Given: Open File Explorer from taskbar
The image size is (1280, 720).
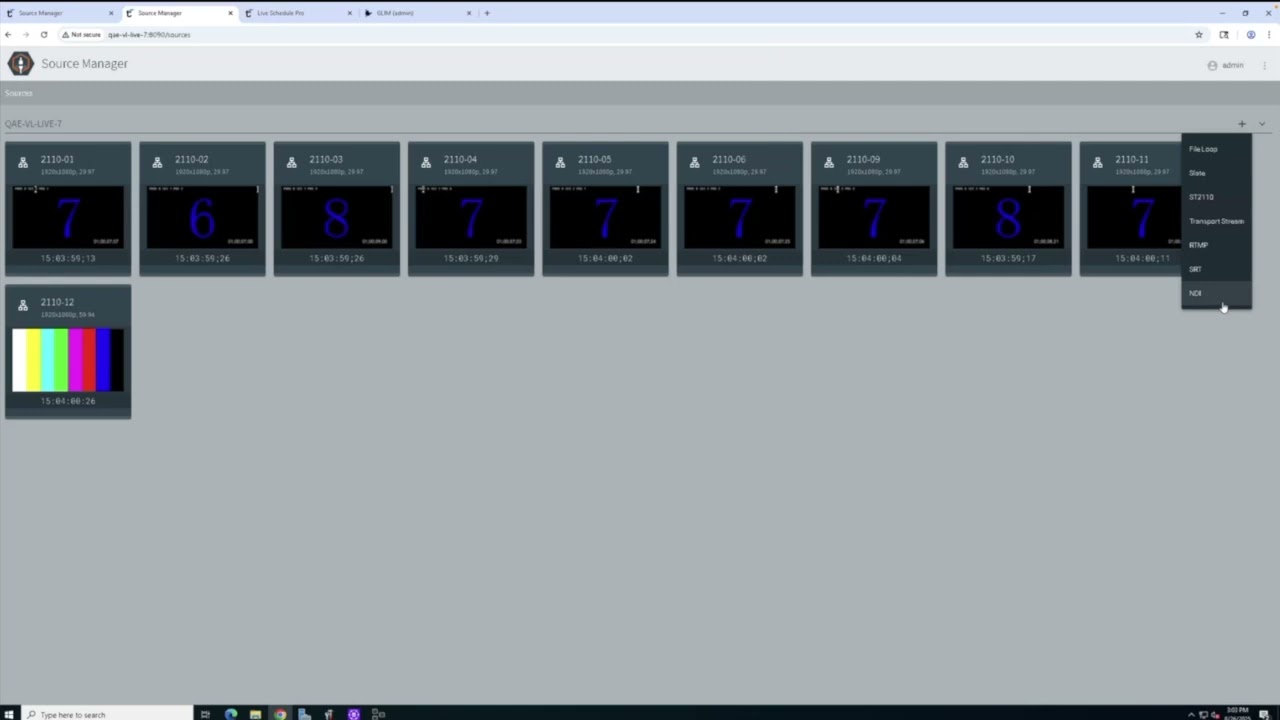Looking at the screenshot, I should point(255,714).
